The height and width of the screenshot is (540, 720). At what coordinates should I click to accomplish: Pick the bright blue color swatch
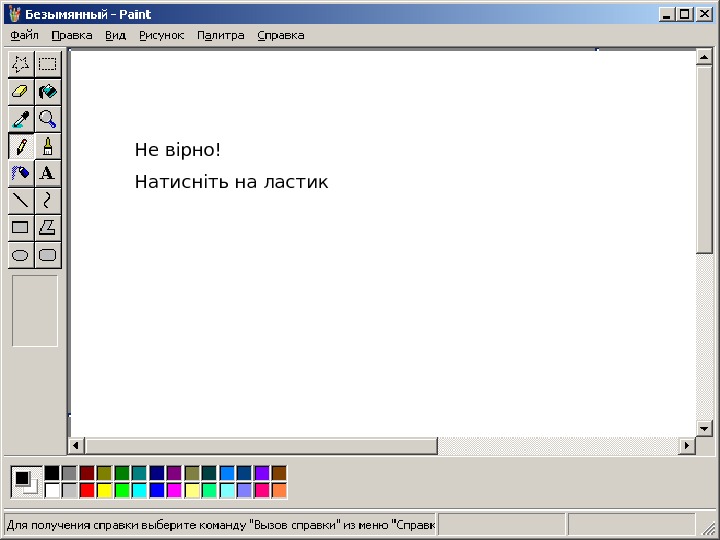[157, 490]
